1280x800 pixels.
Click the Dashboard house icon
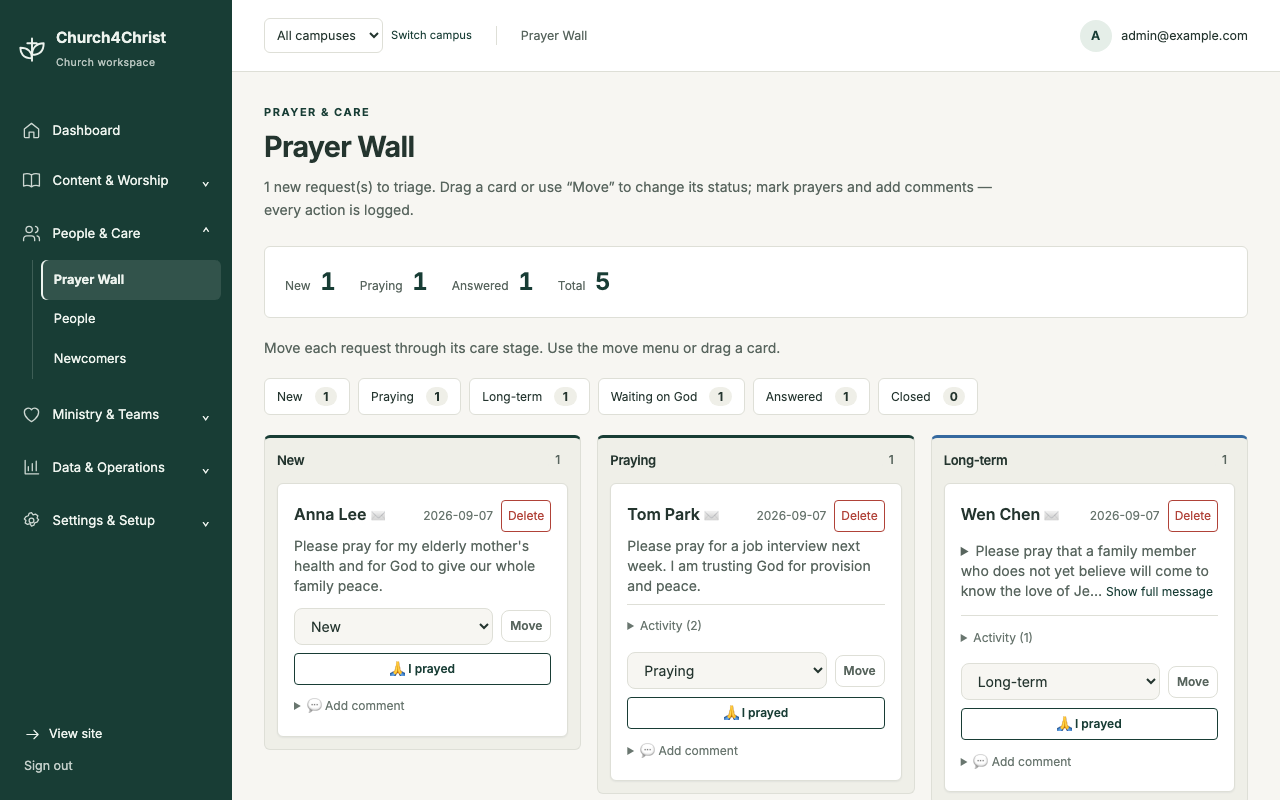coord(32,130)
